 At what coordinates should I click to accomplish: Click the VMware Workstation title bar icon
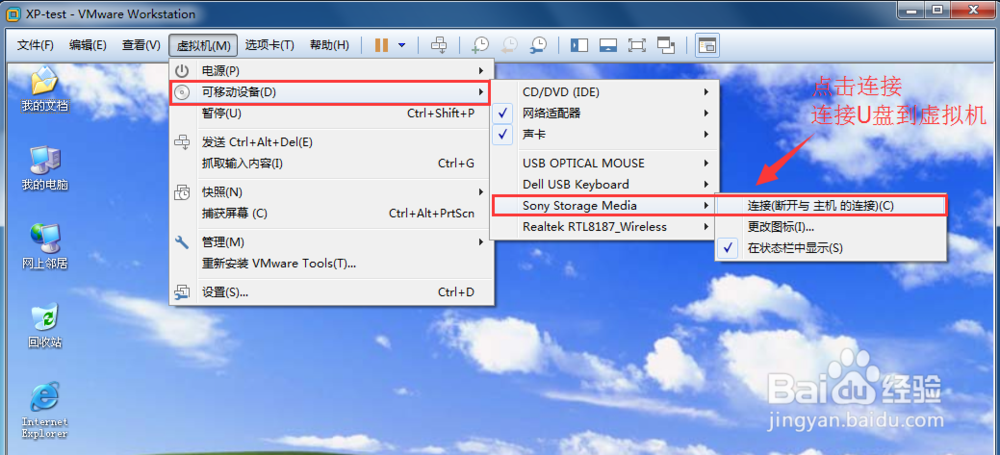point(13,13)
